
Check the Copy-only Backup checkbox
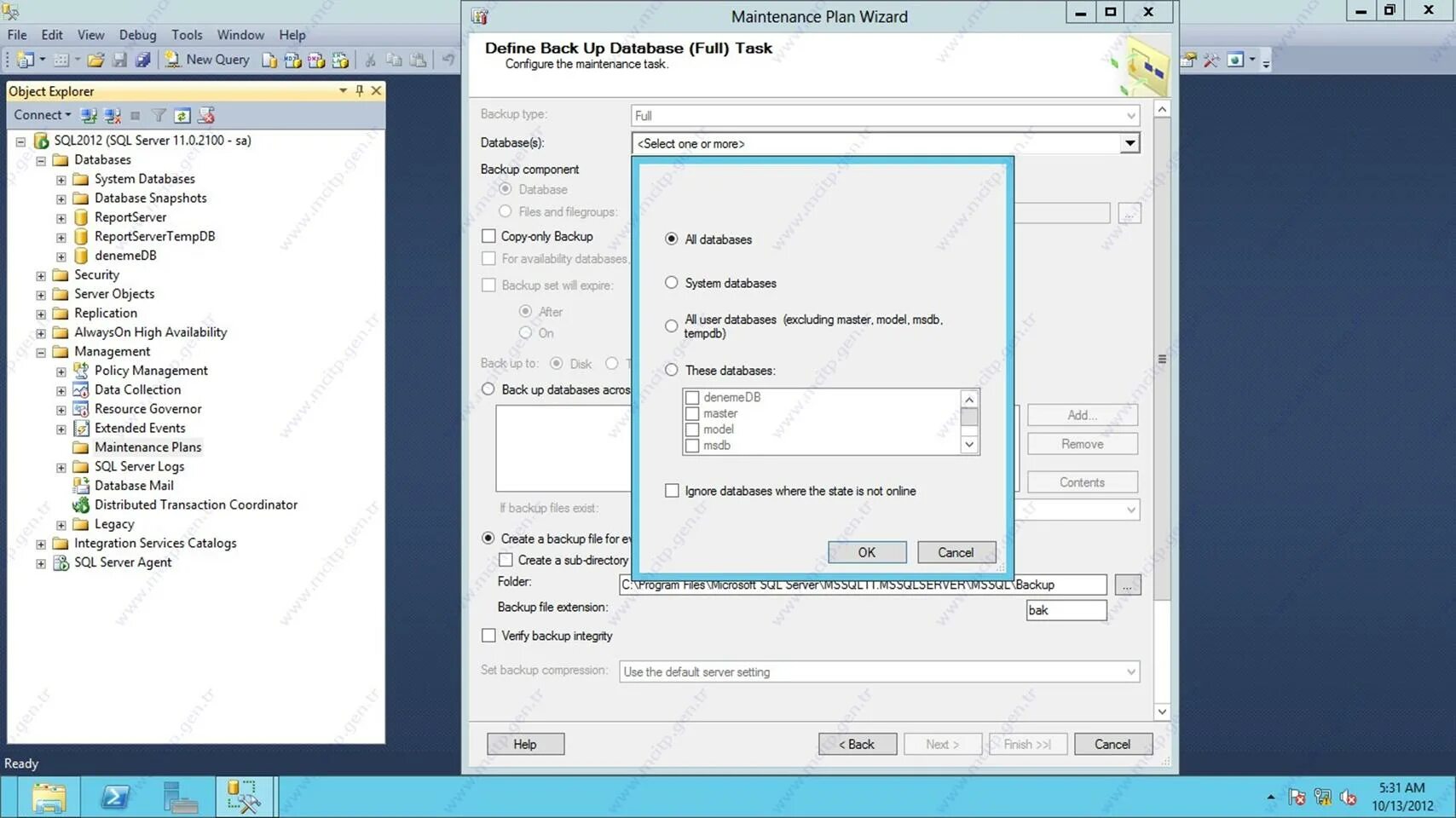[x=488, y=236]
